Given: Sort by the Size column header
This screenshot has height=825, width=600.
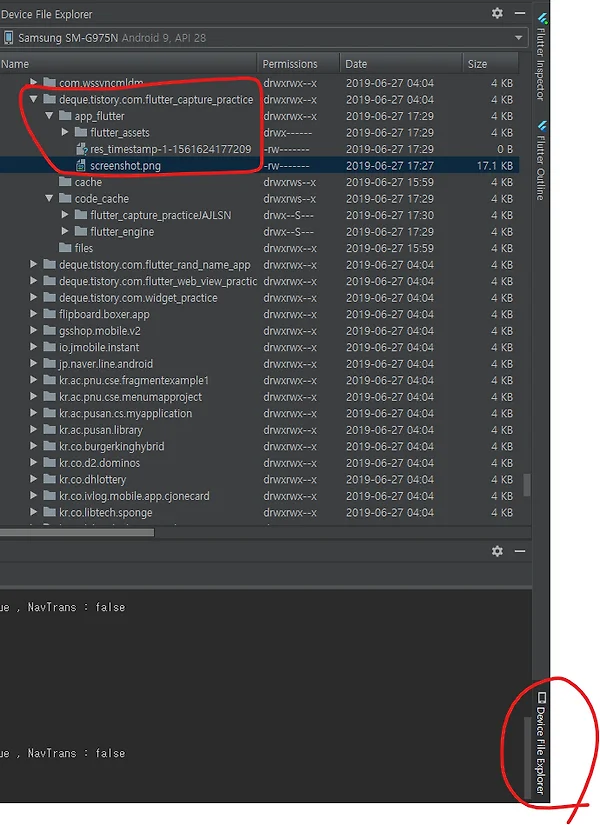Looking at the screenshot, I should 491,64.
